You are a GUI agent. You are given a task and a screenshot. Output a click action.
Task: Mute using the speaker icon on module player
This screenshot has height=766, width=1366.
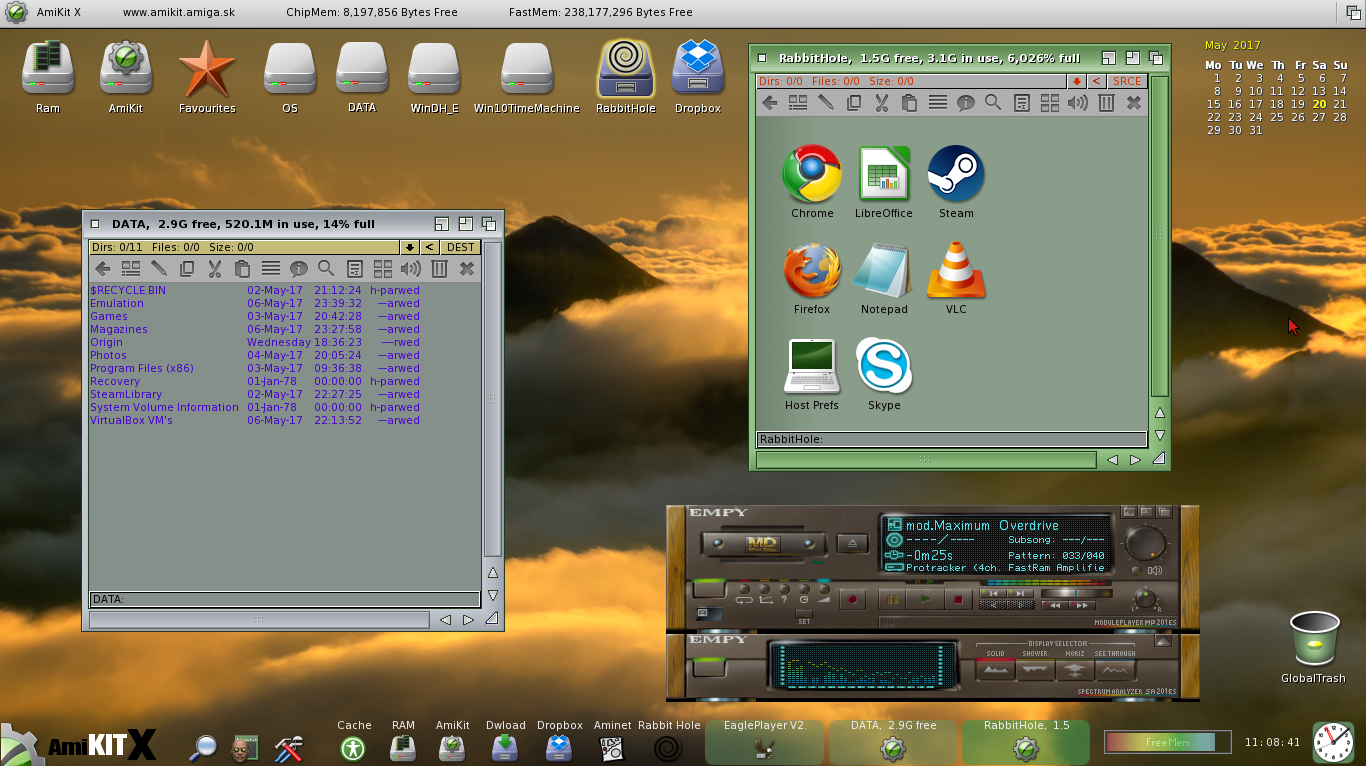(1155, 570)
